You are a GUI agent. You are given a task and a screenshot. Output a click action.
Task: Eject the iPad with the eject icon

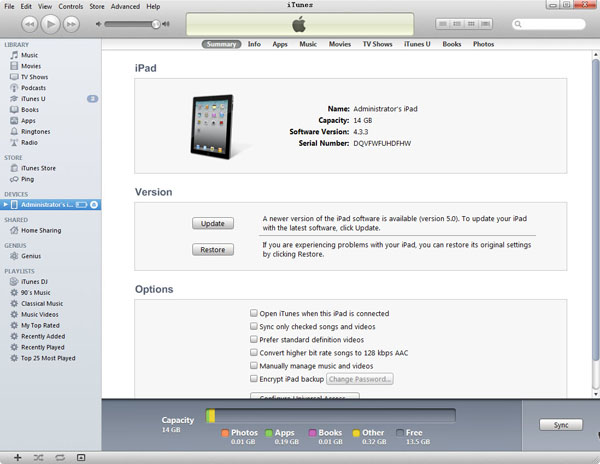(94, 205)
